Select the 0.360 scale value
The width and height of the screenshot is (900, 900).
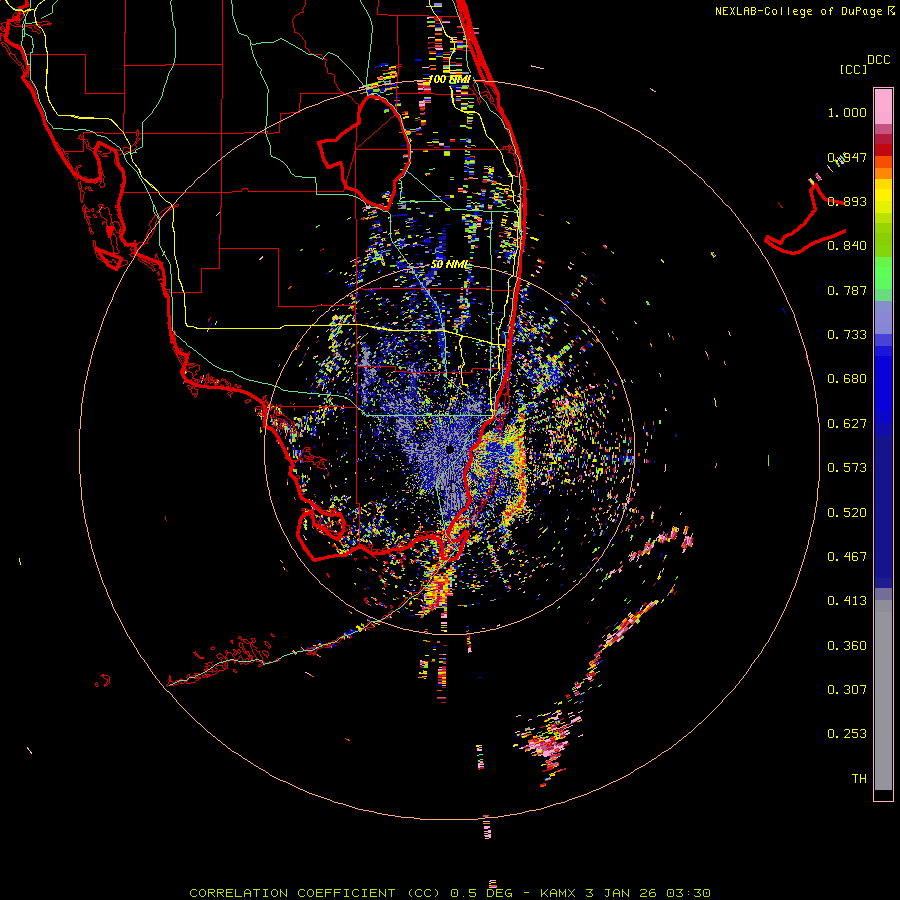click(847, 646)
